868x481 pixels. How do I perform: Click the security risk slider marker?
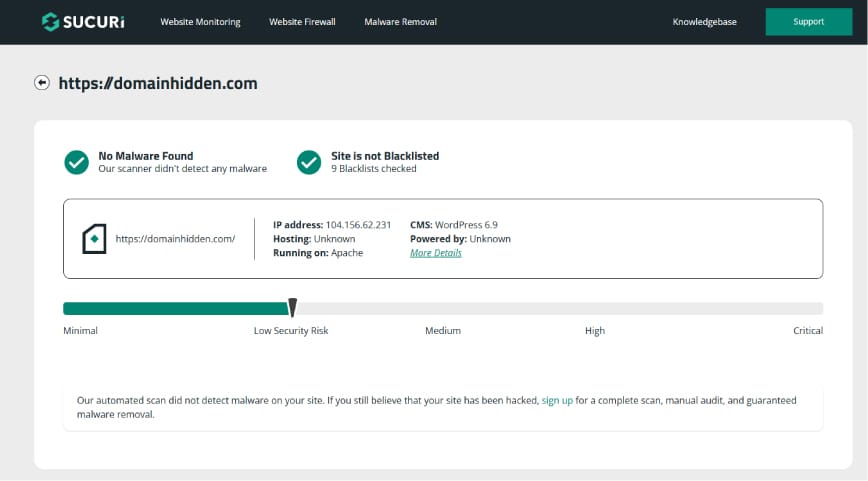[x=292, y=307]
